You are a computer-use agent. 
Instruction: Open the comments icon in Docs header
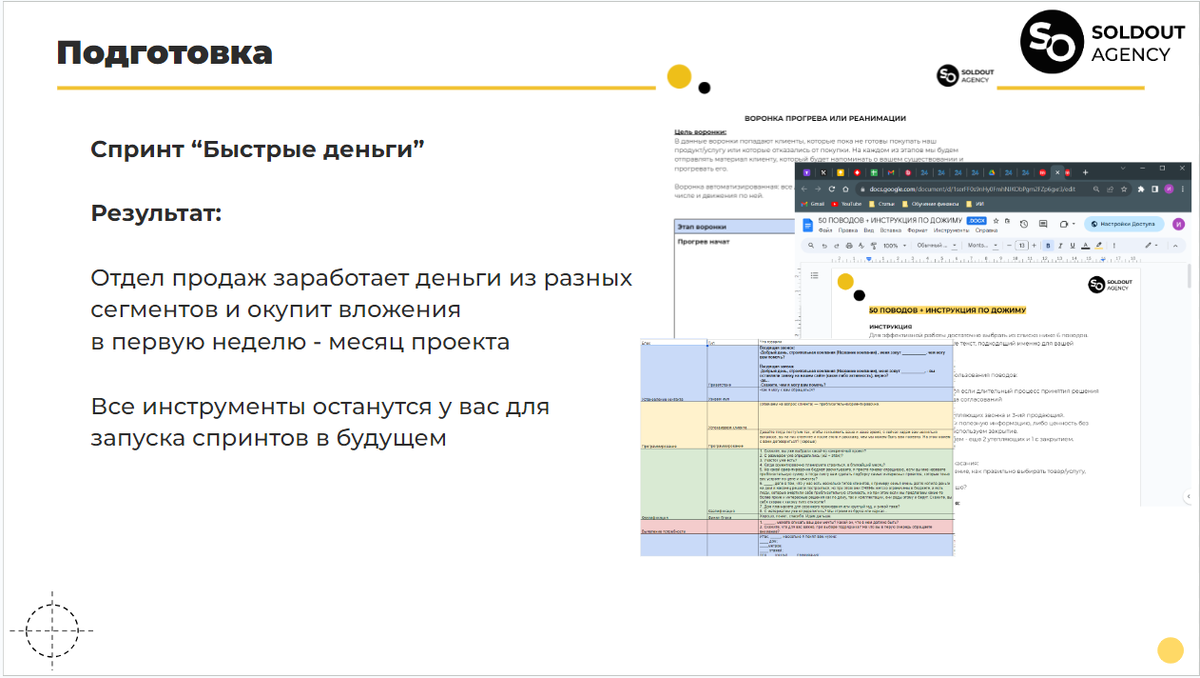(1043, 224)
